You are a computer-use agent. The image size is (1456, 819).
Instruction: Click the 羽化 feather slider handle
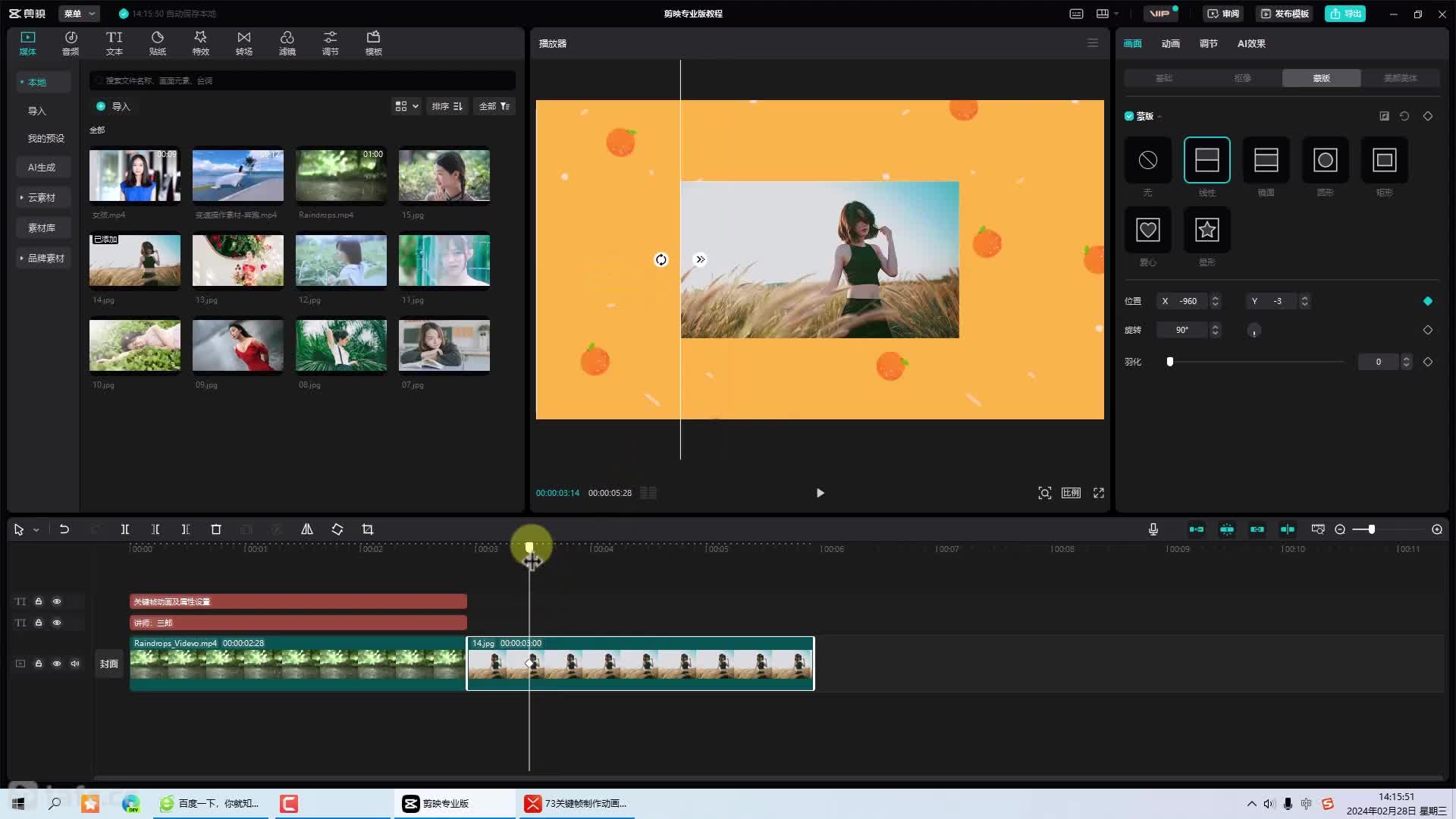click(x=1170, y=362)
